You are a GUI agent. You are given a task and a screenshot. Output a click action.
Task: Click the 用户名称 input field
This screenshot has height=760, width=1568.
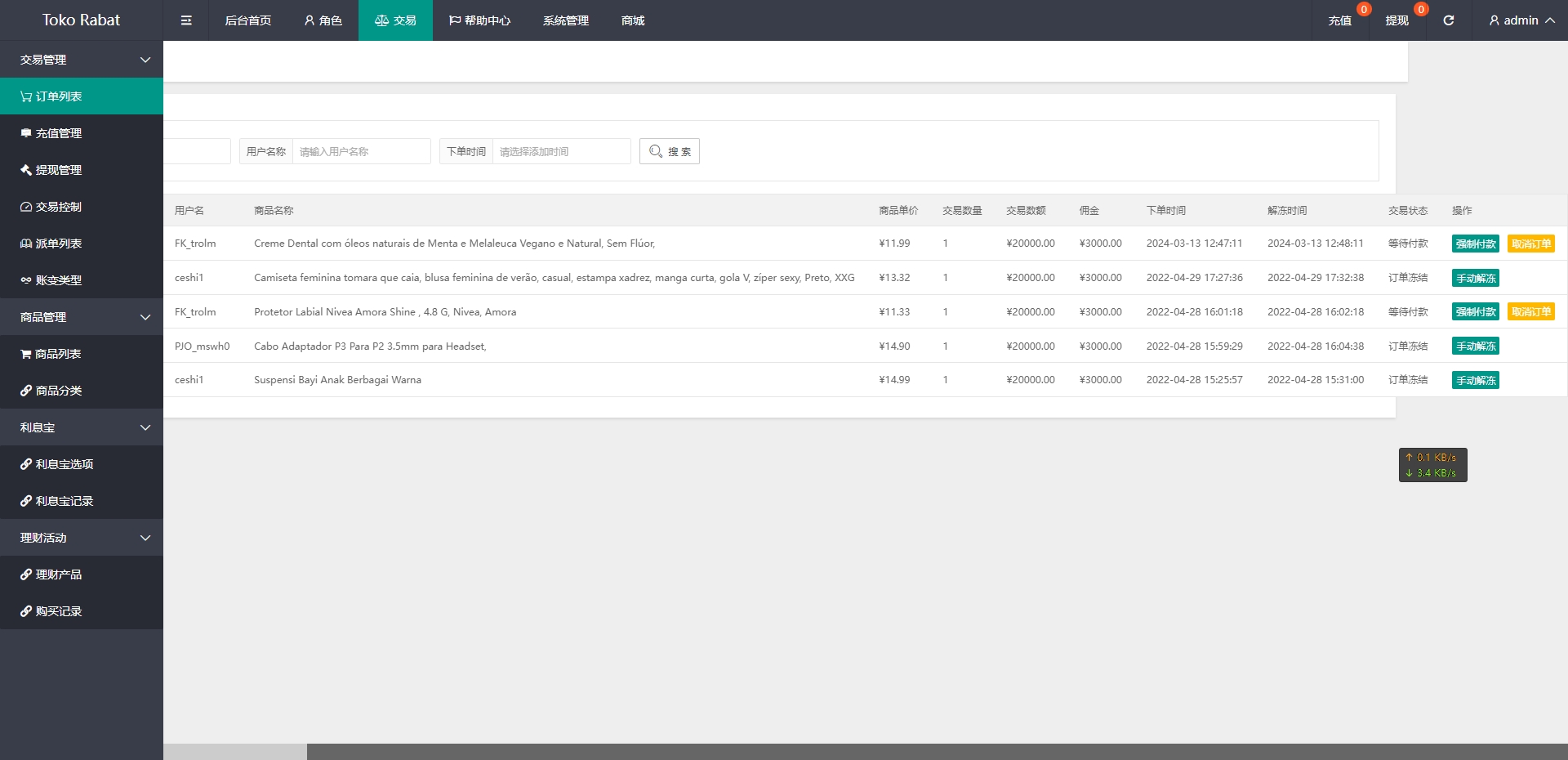pyautogui.click(x=361, y=151)
